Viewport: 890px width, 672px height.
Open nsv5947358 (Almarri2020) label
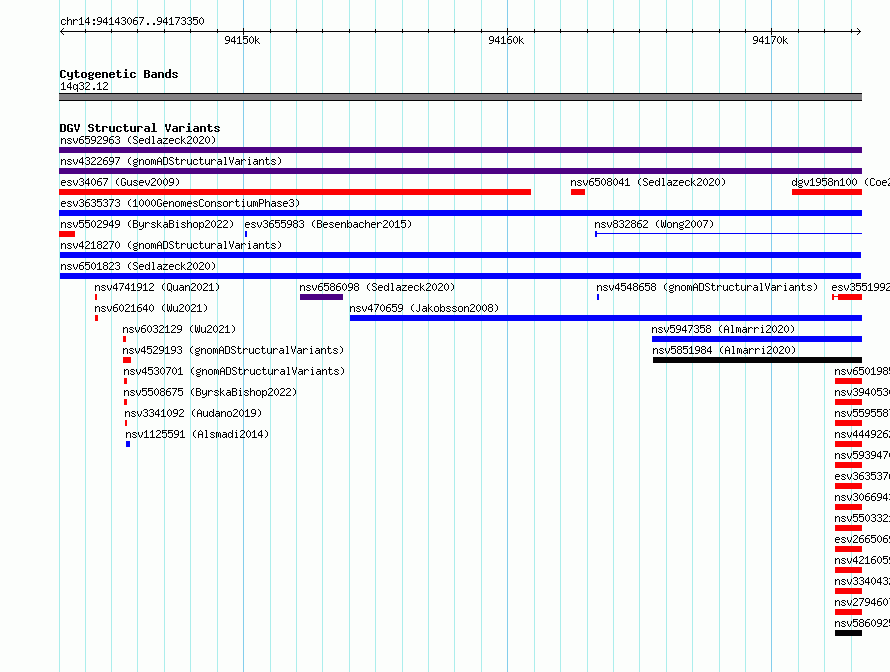723,329
